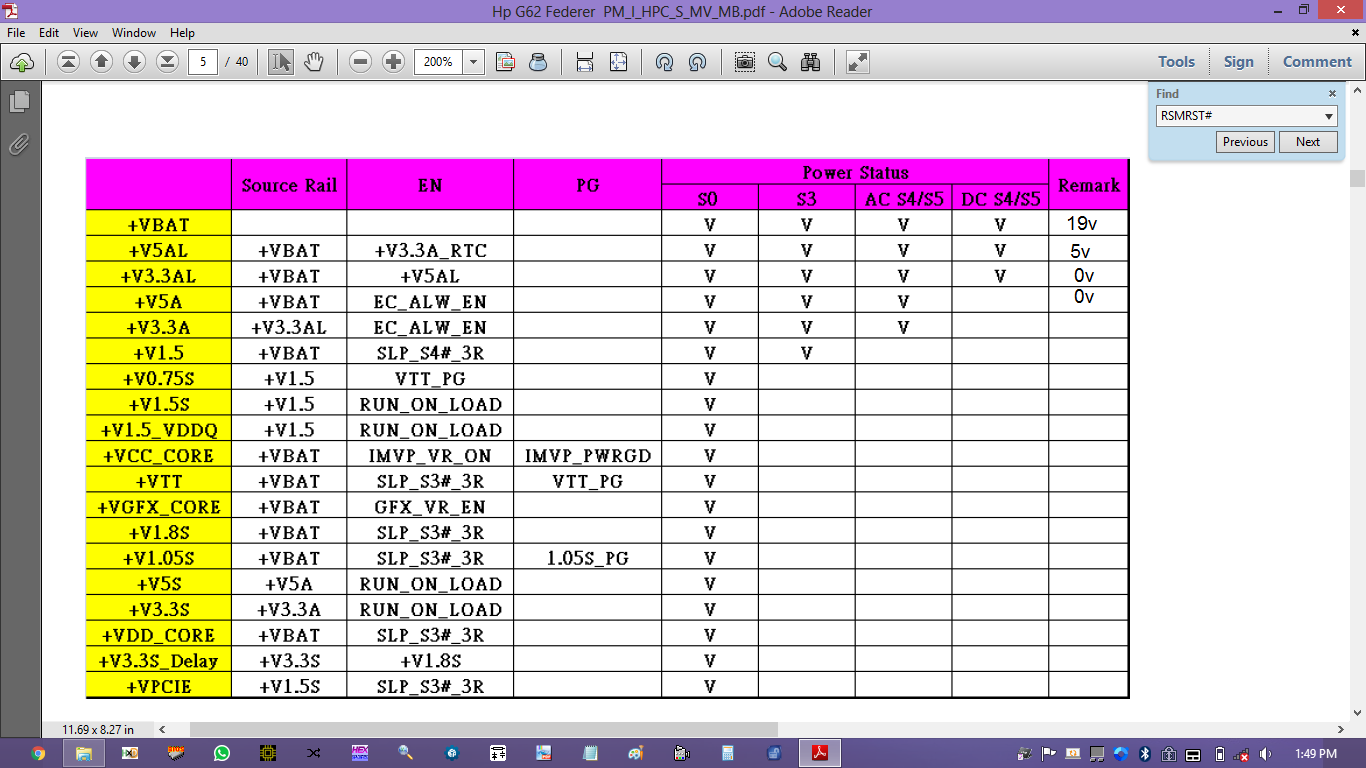
Task: Click the horizontal scrollbar left arrow
Action: coord(162,729)
